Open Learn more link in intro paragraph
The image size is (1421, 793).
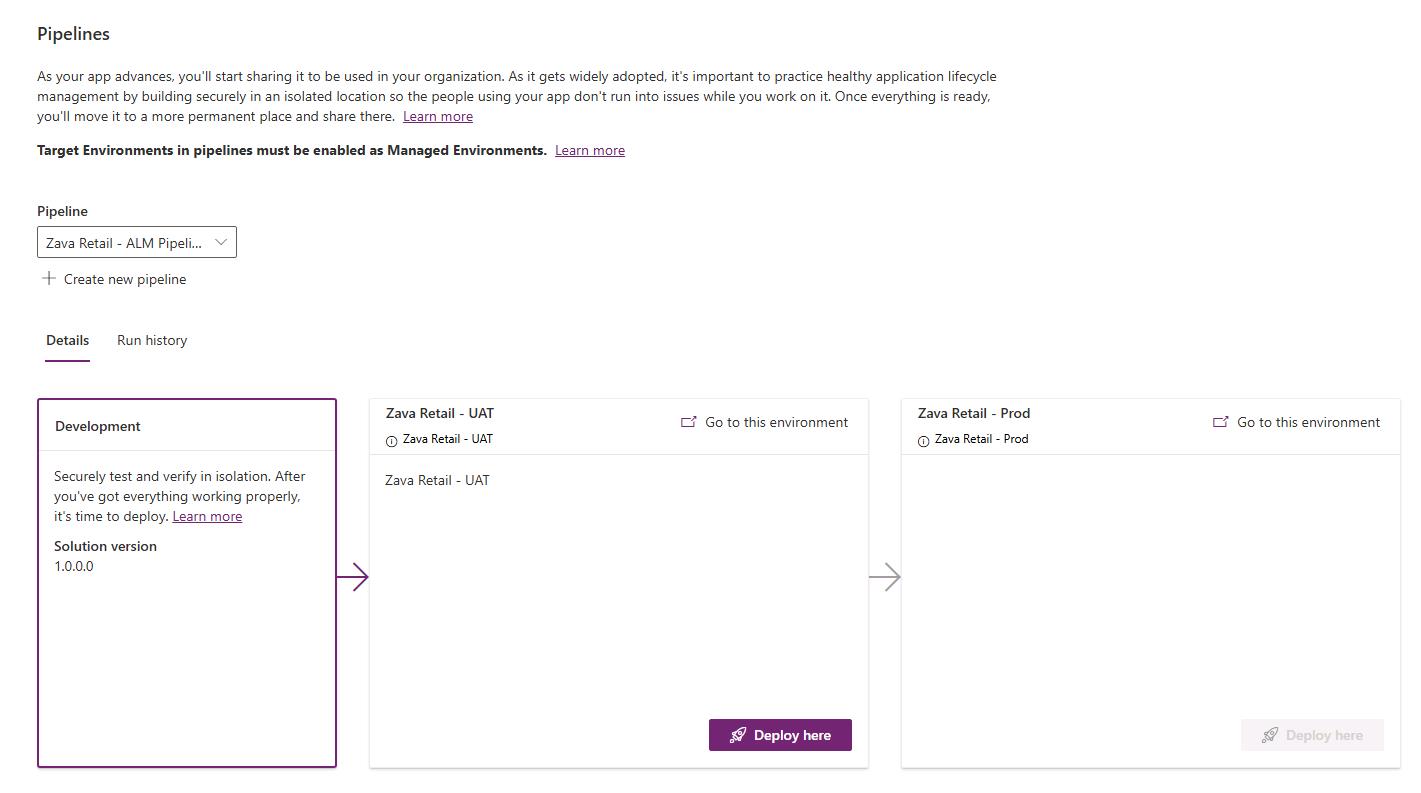pyautogui.click(x=438, y=116)
